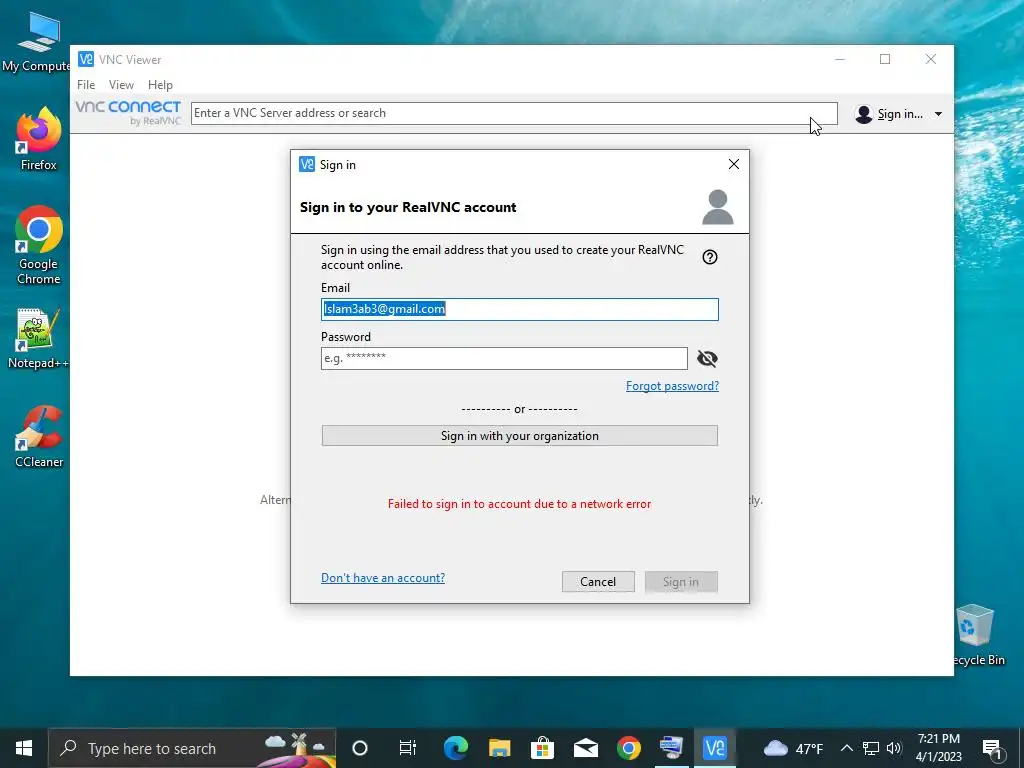Image resolution: width=1024 pixels, height=768 pixels.
Task: Close the Sign in dialog
Action: [x=733, y=165]
